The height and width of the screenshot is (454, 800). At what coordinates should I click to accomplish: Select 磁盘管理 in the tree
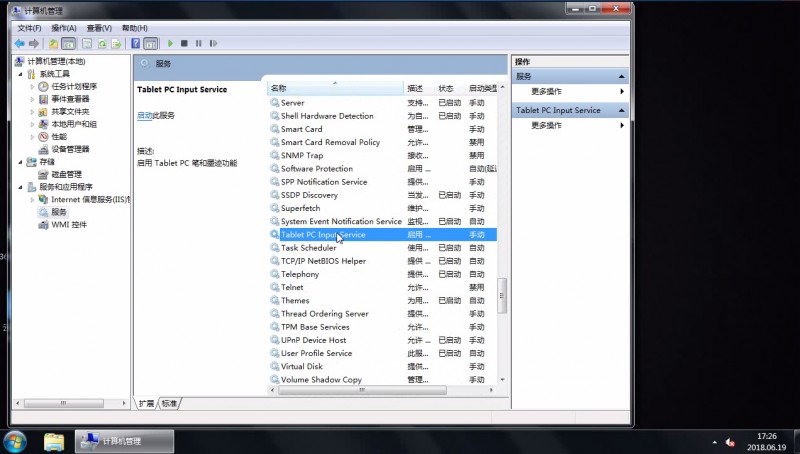coord(66,174)
